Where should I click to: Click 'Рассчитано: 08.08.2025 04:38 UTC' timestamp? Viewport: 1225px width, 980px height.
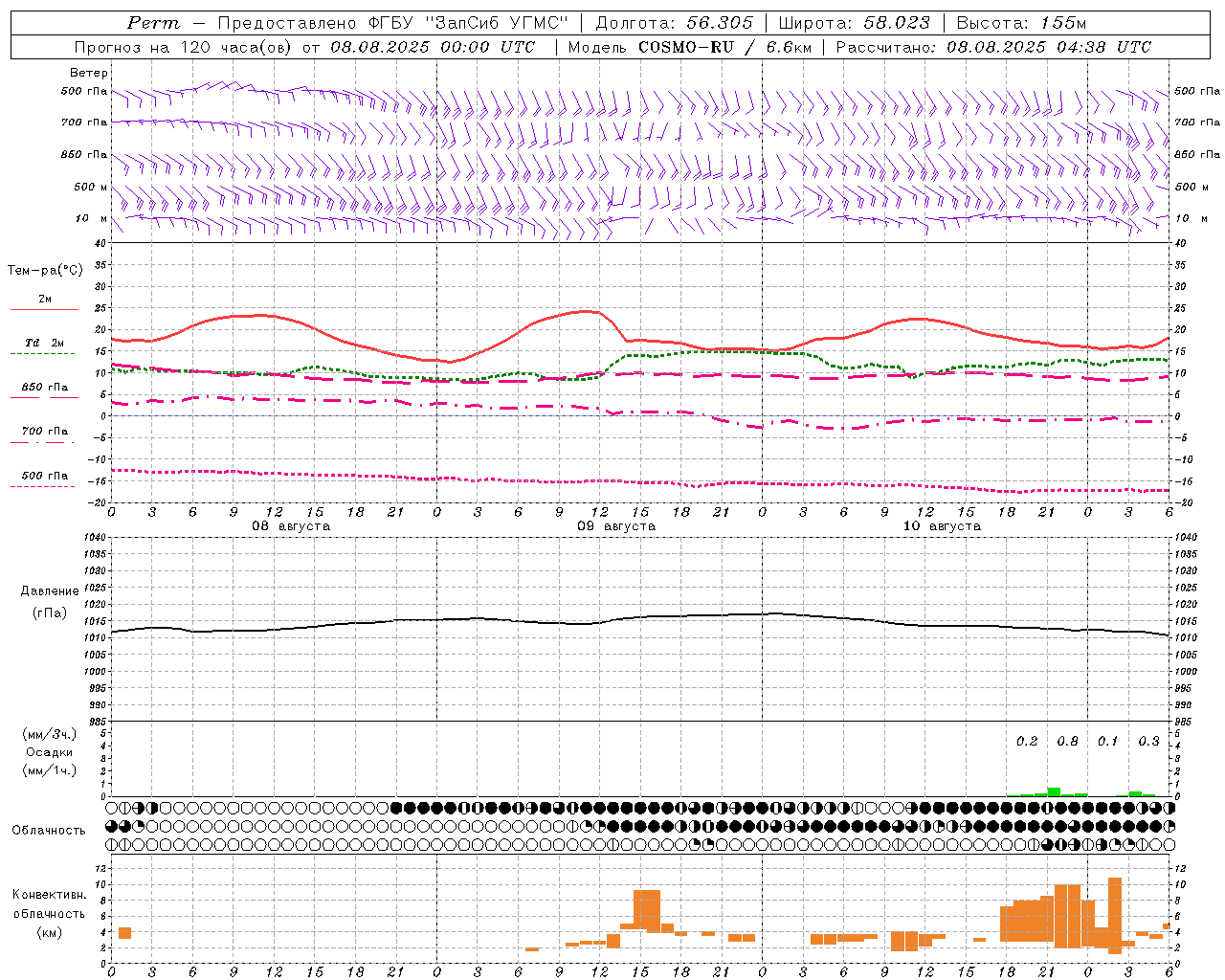point(993,47)
